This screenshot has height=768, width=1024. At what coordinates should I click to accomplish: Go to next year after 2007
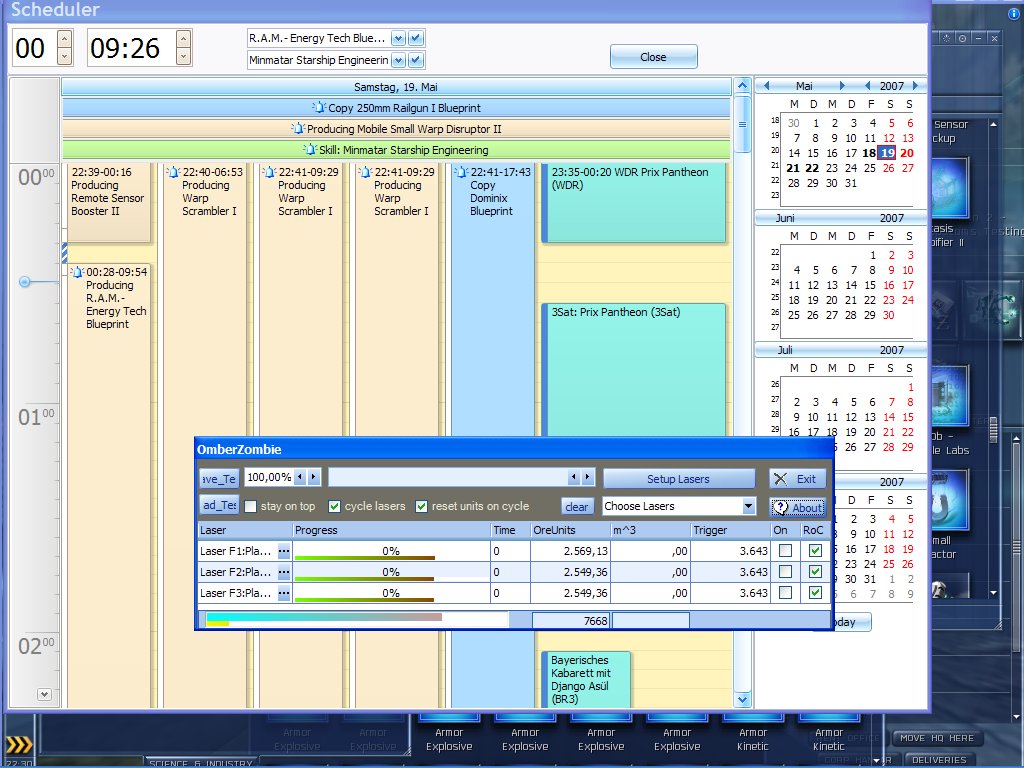coord(915,86)
